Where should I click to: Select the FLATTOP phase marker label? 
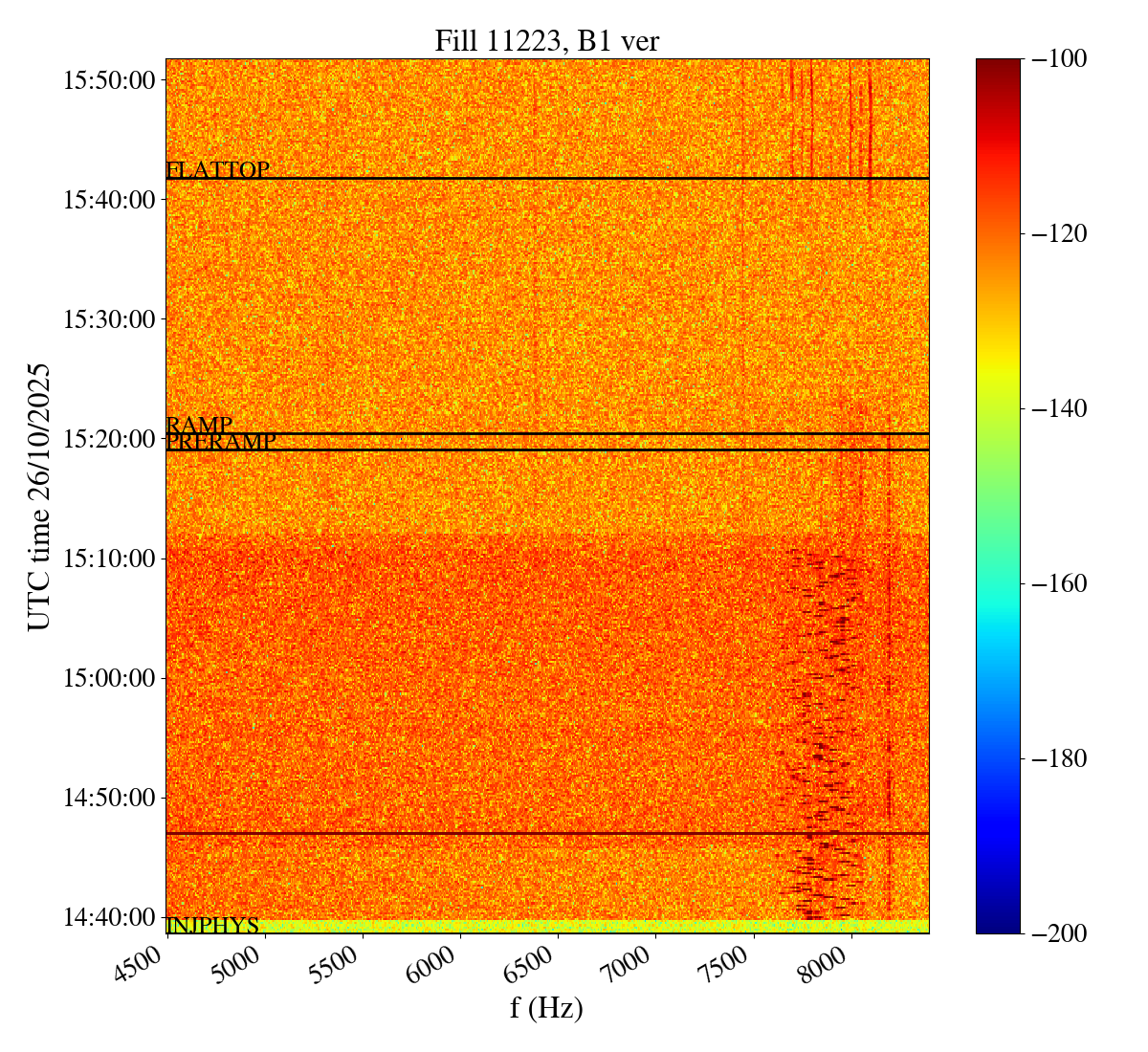[x=218, y=170]
